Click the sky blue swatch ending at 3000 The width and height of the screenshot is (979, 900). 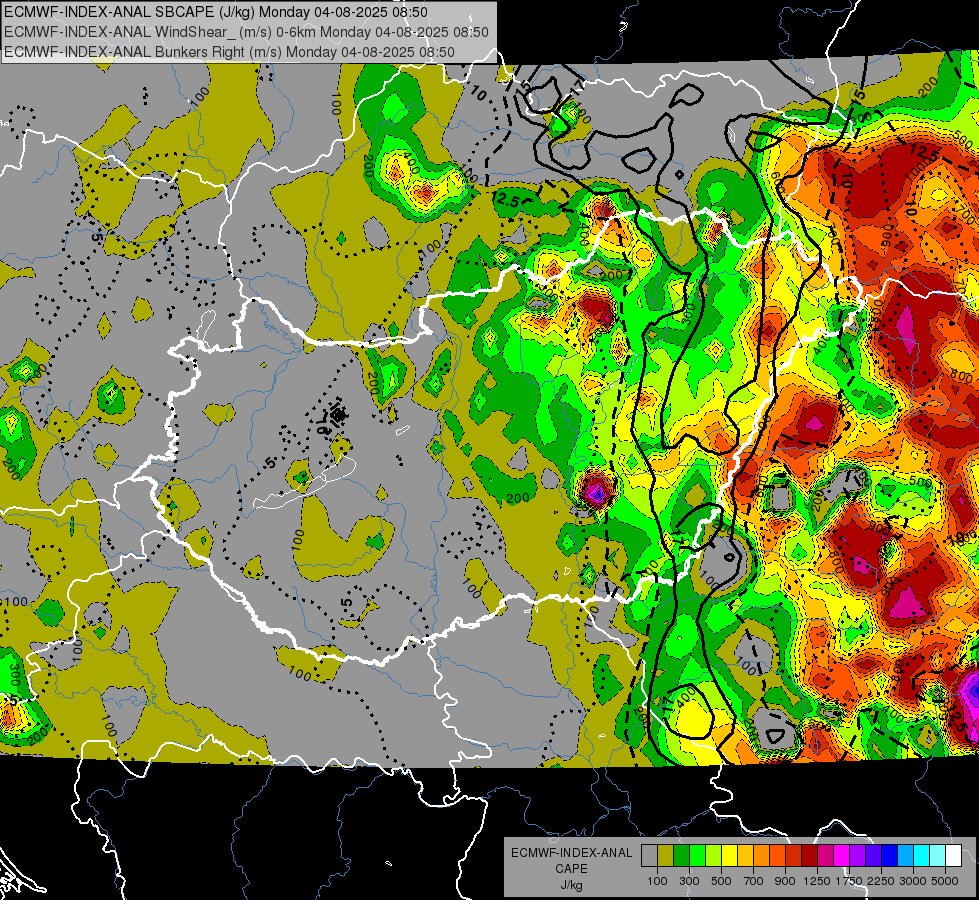click(906, 856)
